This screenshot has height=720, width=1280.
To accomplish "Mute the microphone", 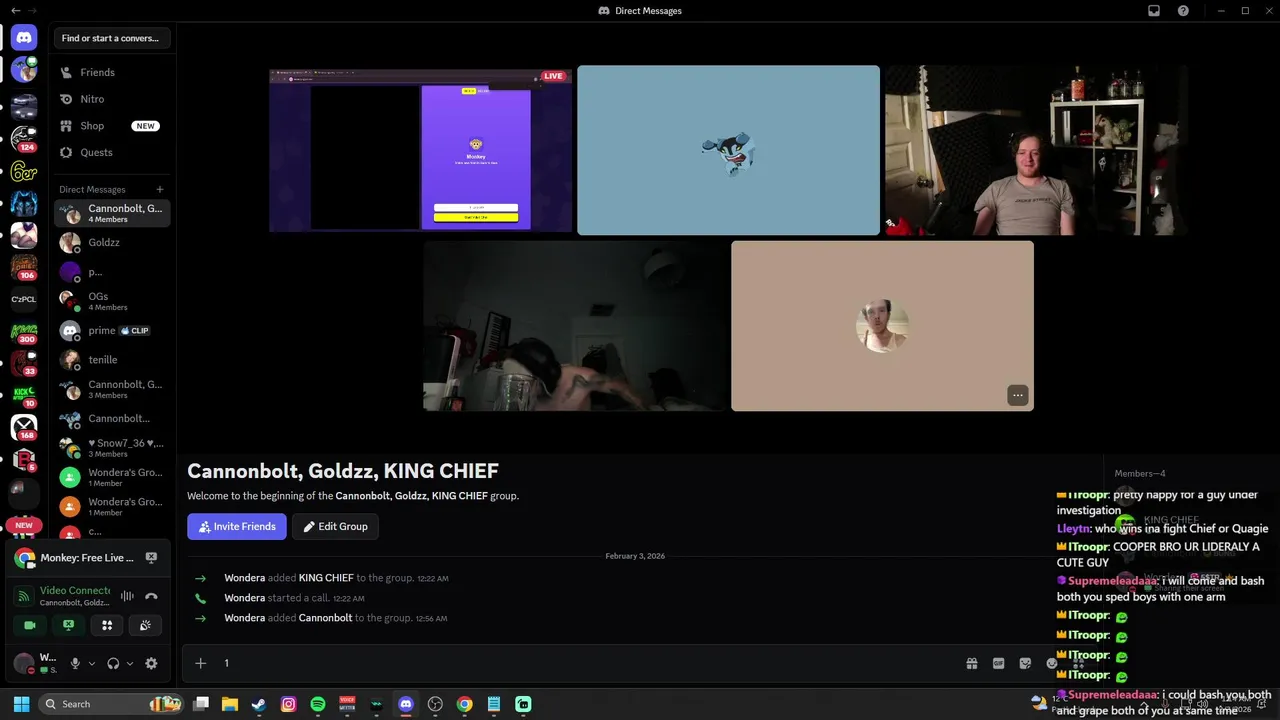I will pos(75,663).
